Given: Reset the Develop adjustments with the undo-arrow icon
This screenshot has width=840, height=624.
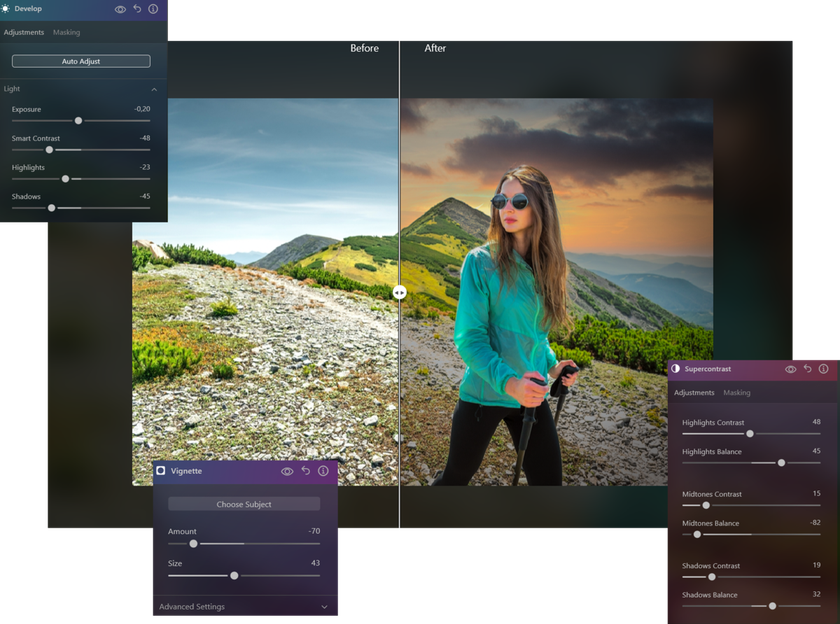Looking at the screenshot, I should click(x=137, y=9).
